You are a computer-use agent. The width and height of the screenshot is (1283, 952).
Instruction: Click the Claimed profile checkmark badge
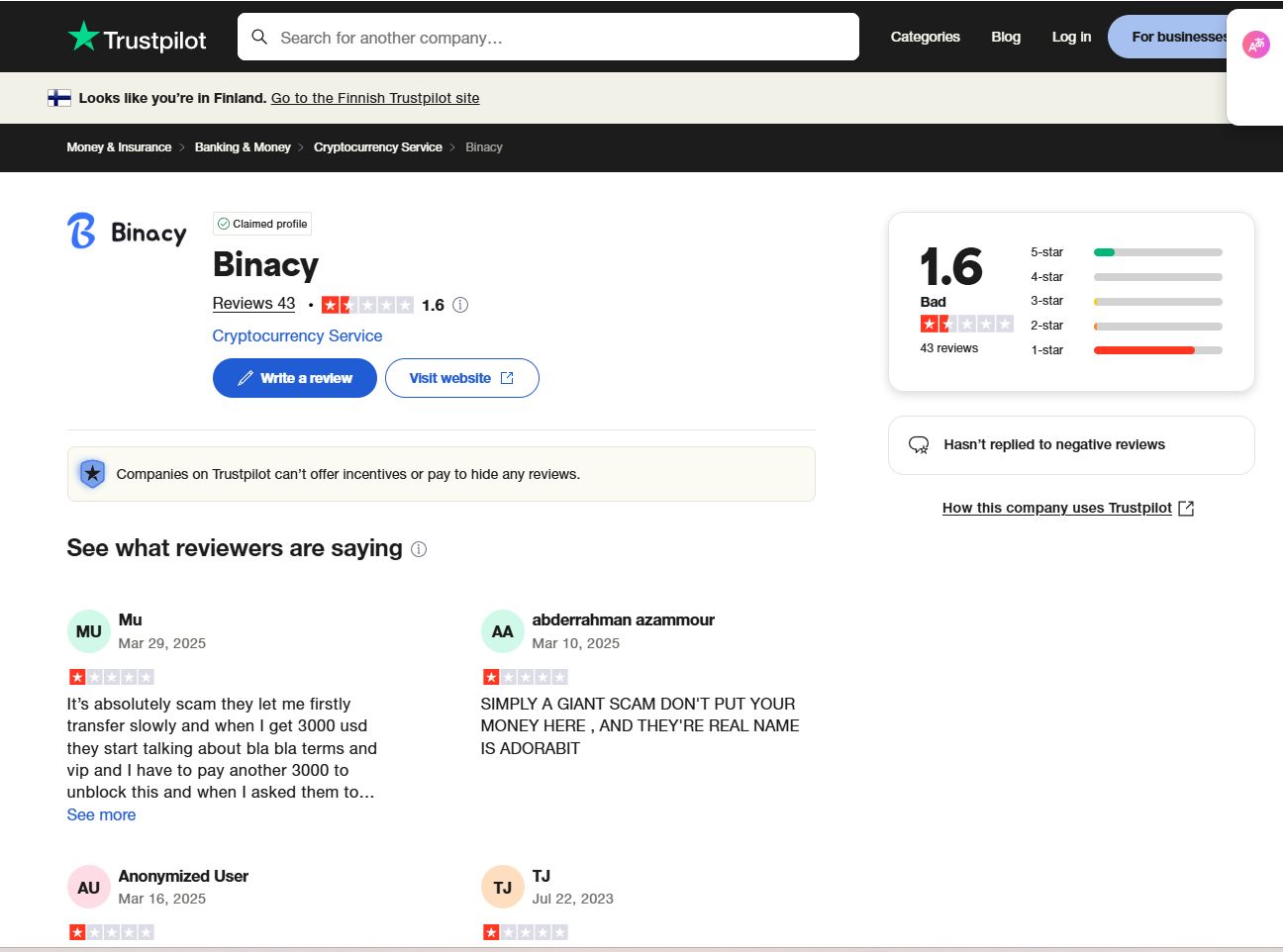click(x=262, y=224)
